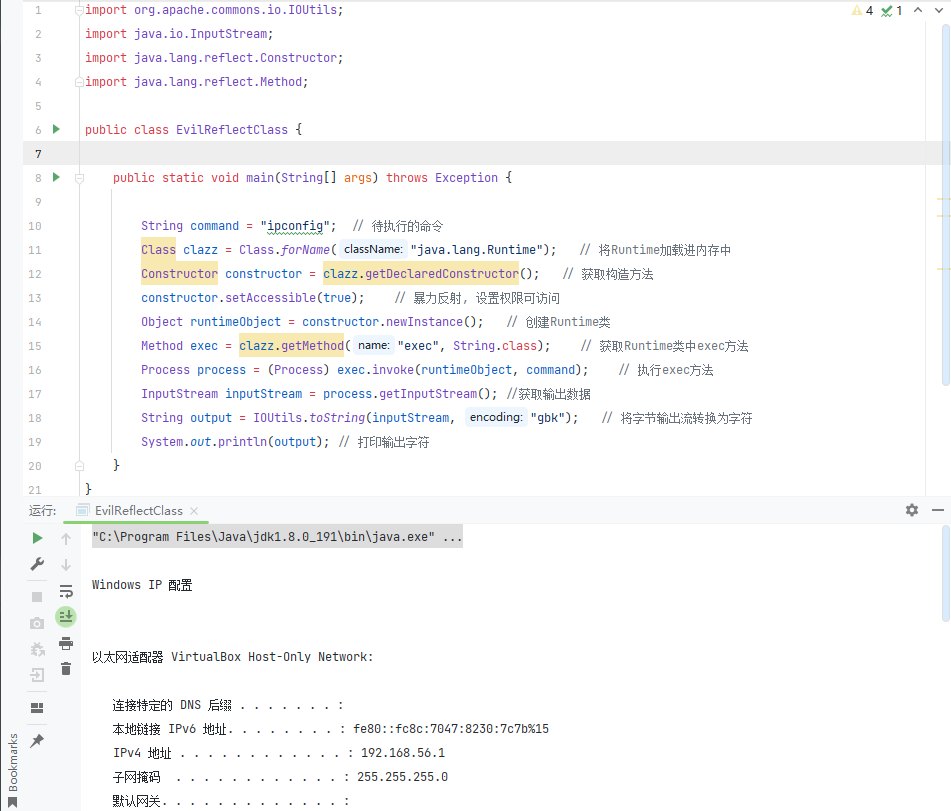Screen dimensions: 951x811
Task: Collapse the fold marker at line 4
Action: click(78, 81)
